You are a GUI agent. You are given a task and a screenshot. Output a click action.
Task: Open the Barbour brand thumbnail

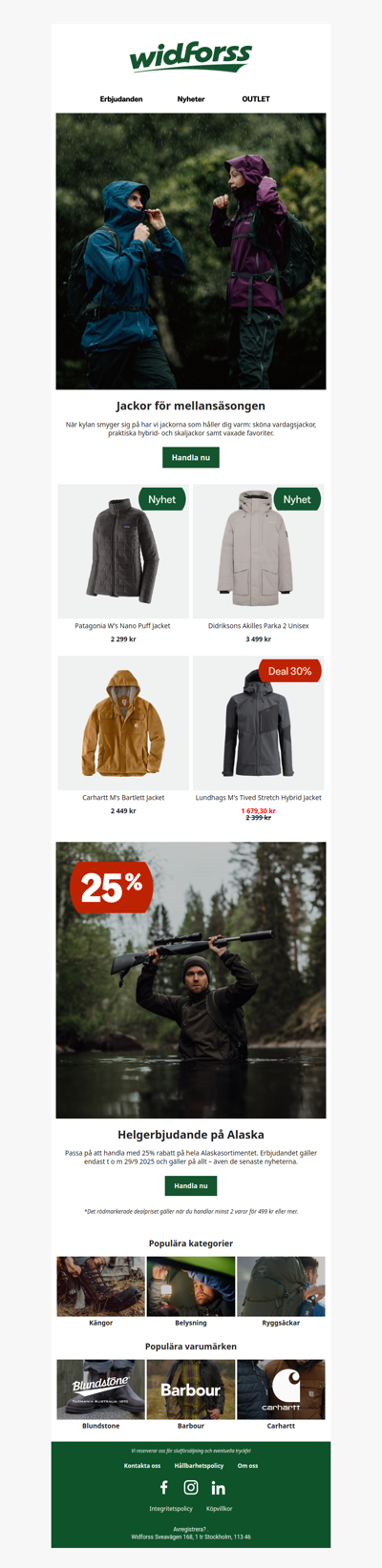point(191,1390)
